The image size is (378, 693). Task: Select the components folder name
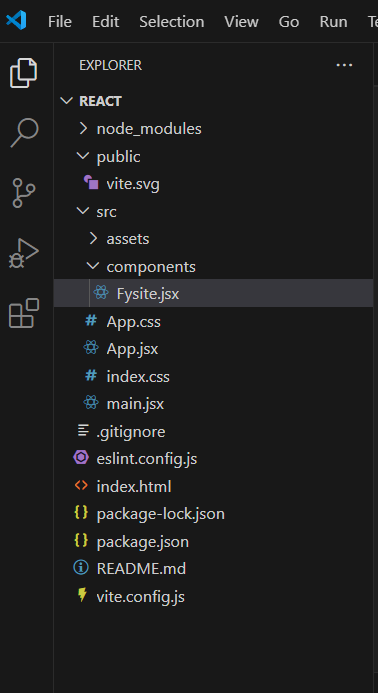(x=151, y=267)
